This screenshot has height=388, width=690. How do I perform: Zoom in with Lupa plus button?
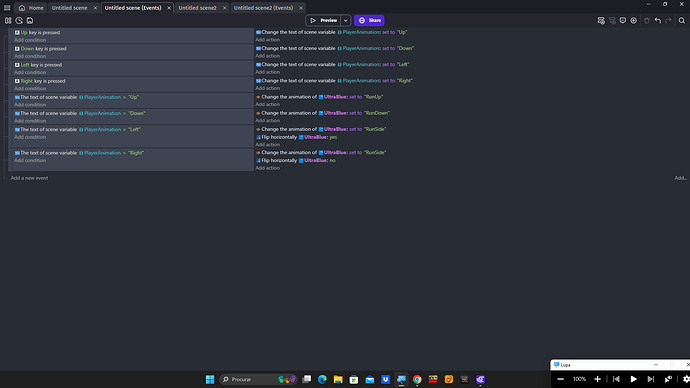[598, 379]
